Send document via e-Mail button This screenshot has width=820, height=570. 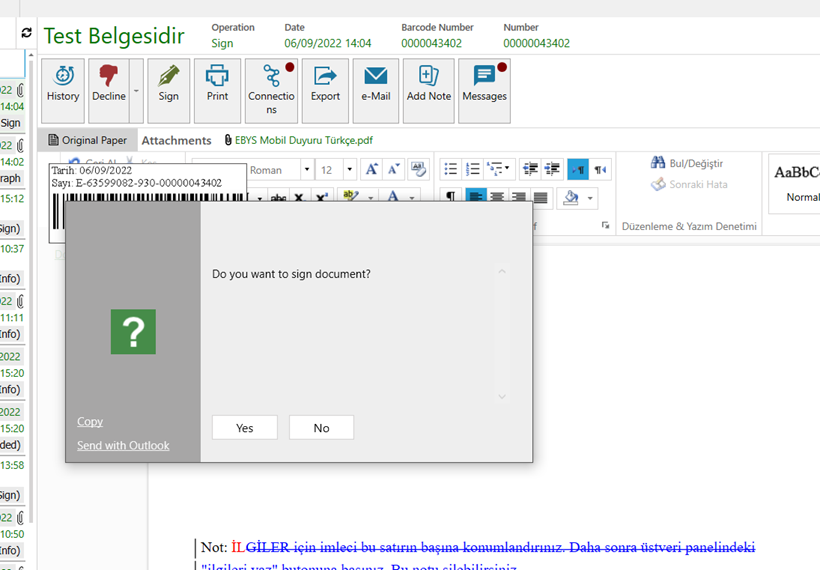(x=376, y=84)
